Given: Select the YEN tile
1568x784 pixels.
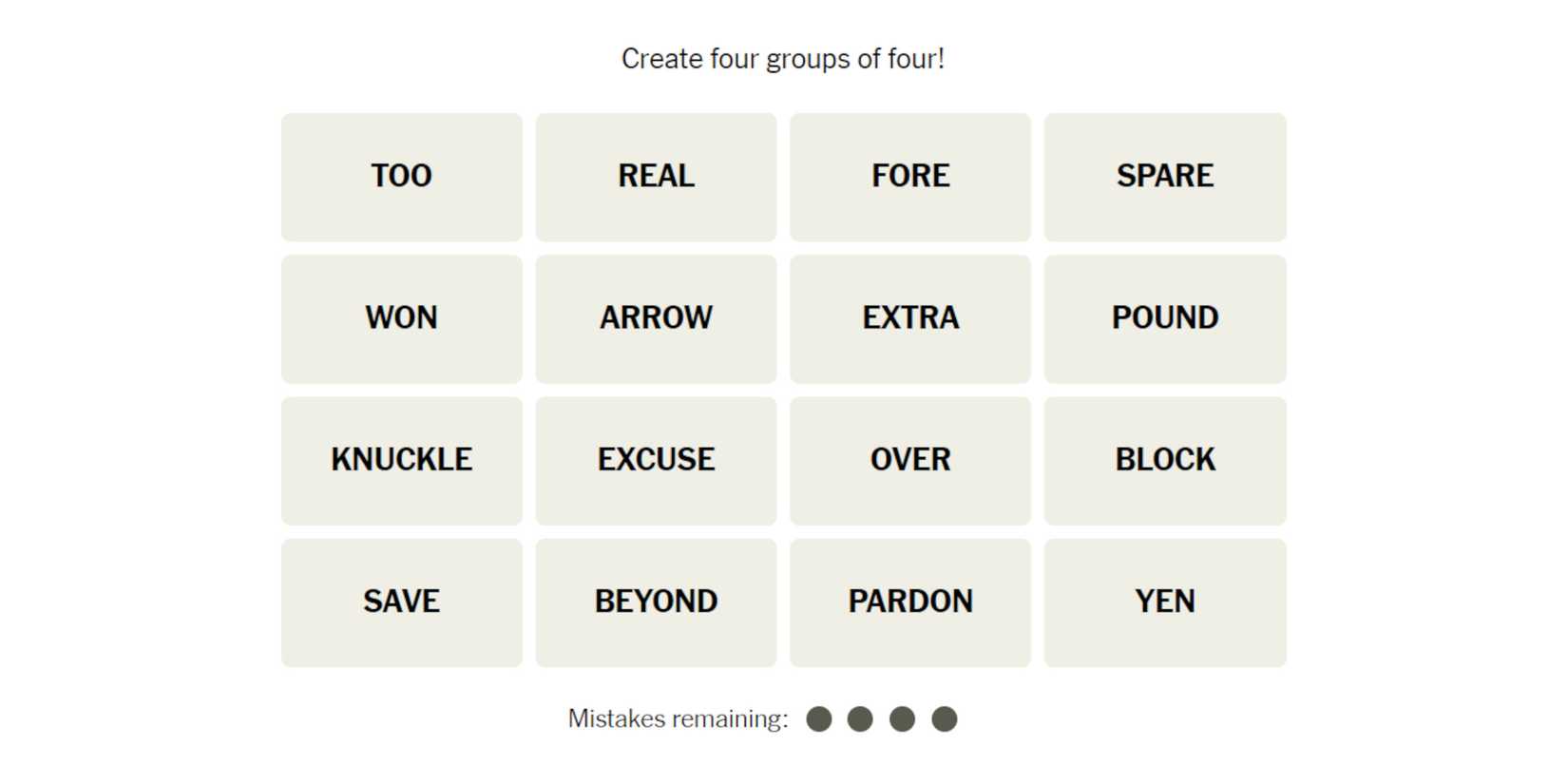Looking at the screenshot, I should tap(1164, 602).
